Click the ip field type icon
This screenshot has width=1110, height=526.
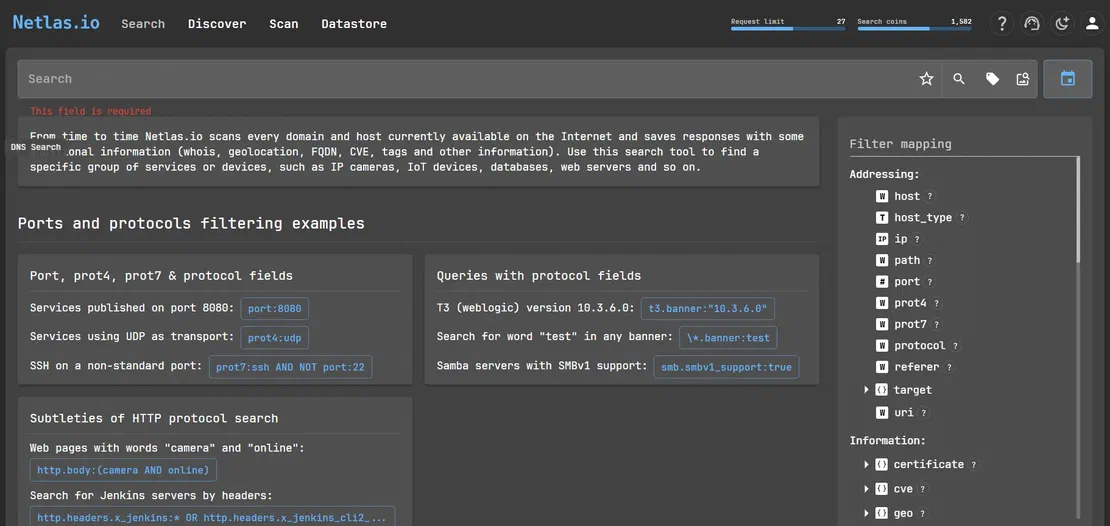(x=882, y=239)
